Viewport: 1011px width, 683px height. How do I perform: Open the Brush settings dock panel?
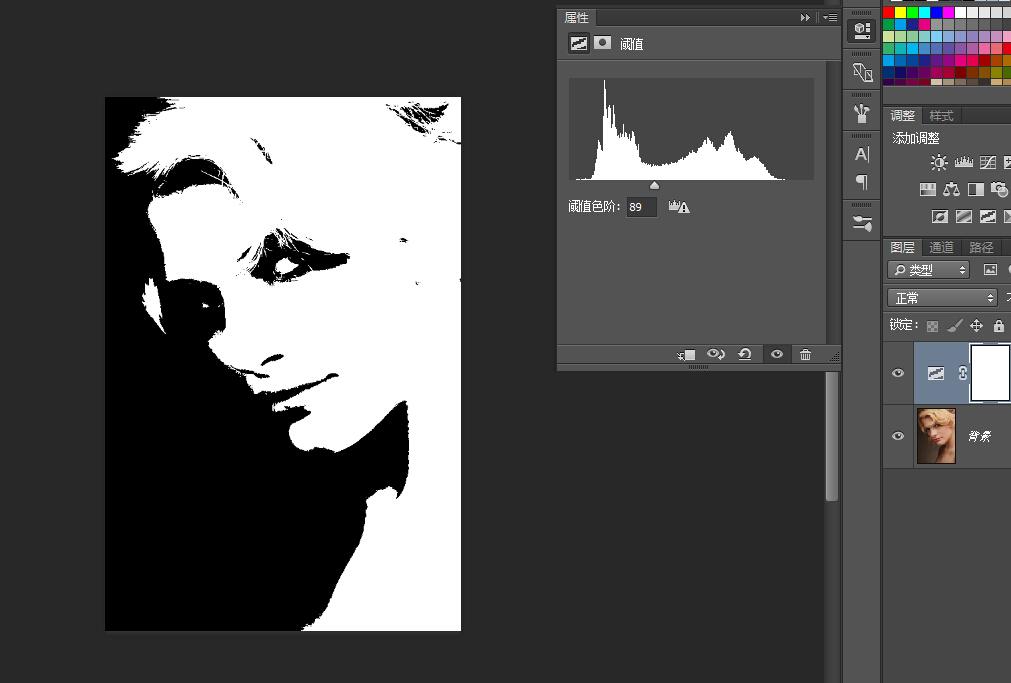(862, 223)
